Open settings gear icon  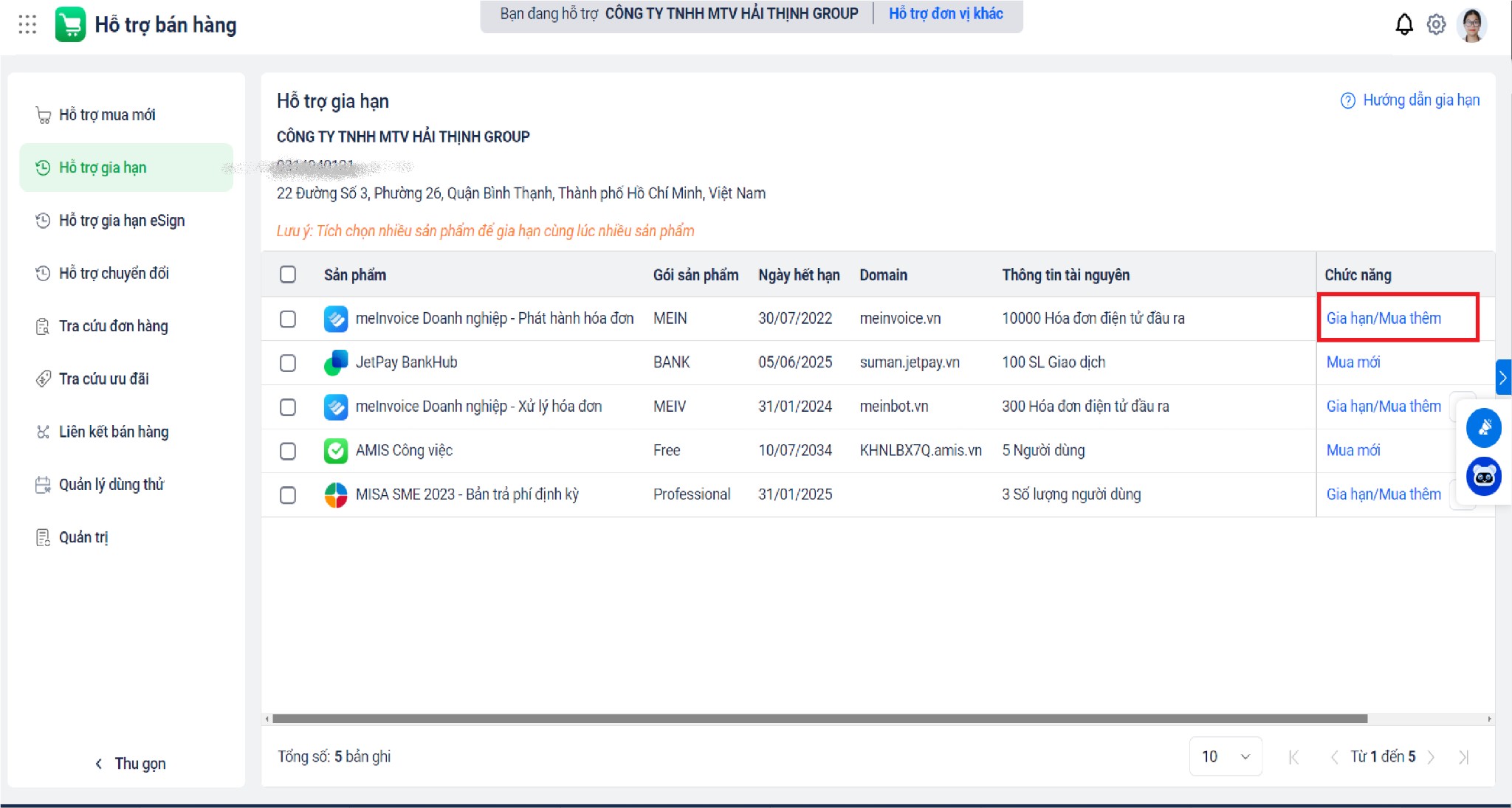(1436, 24)
